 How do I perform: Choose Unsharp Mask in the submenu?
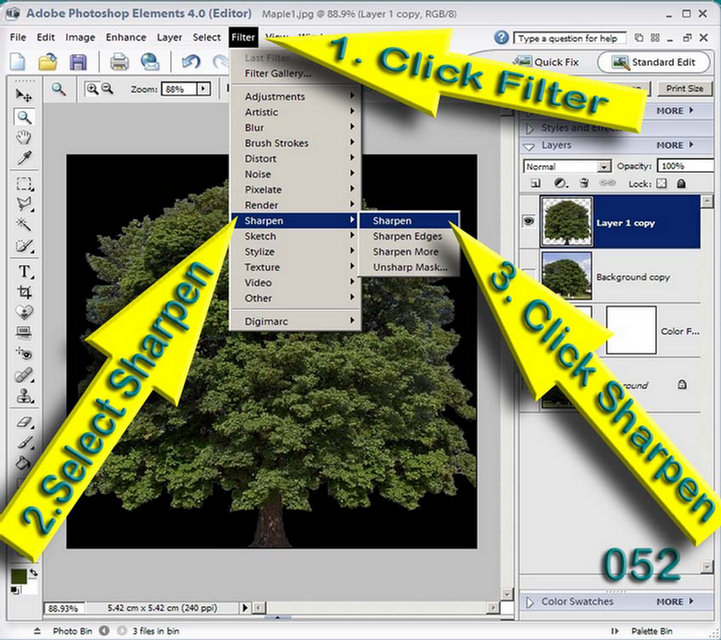(410, 267)
